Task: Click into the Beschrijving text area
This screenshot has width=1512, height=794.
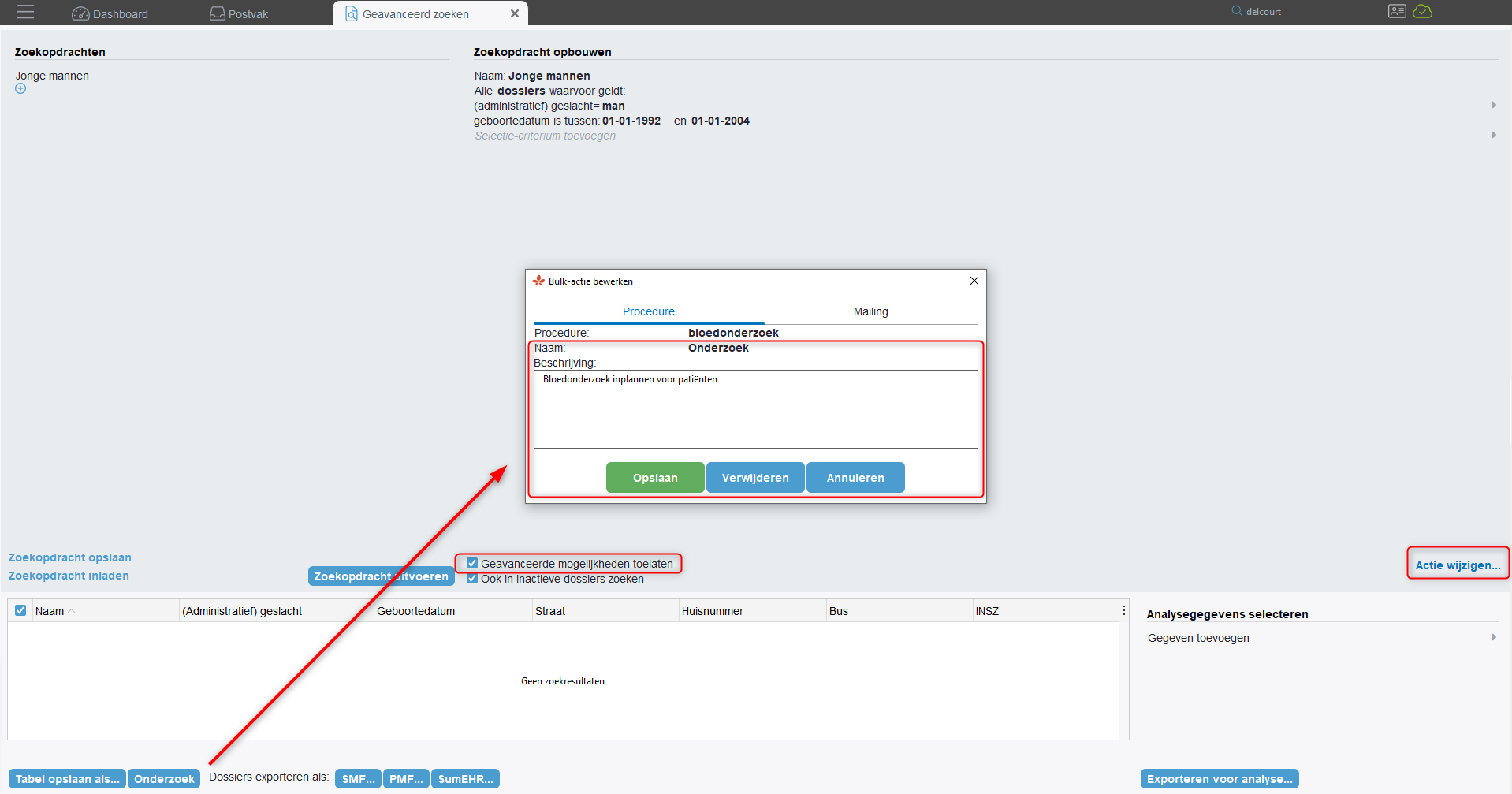Action: click(x=755, y=409)
